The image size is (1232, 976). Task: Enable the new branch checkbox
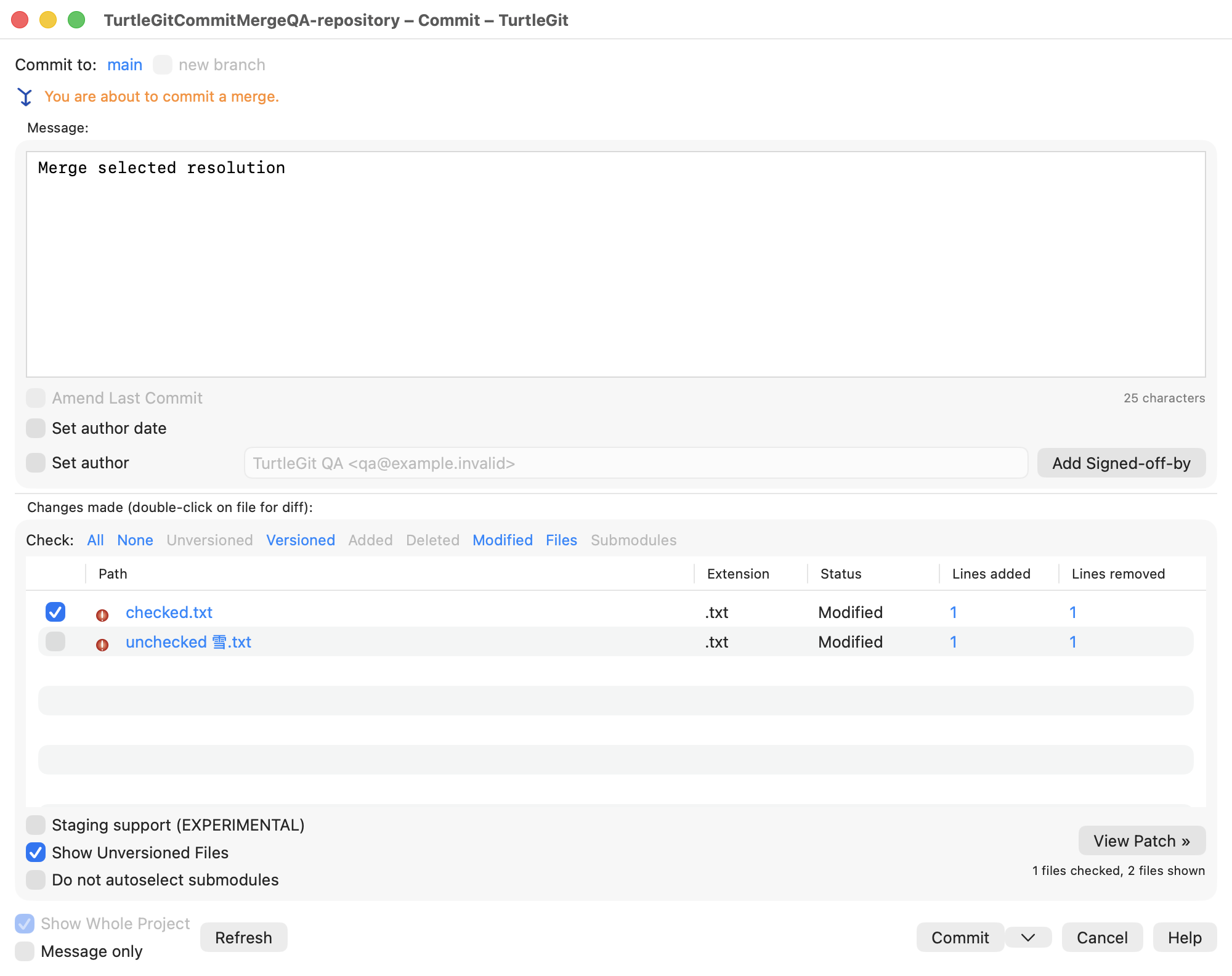163,65
